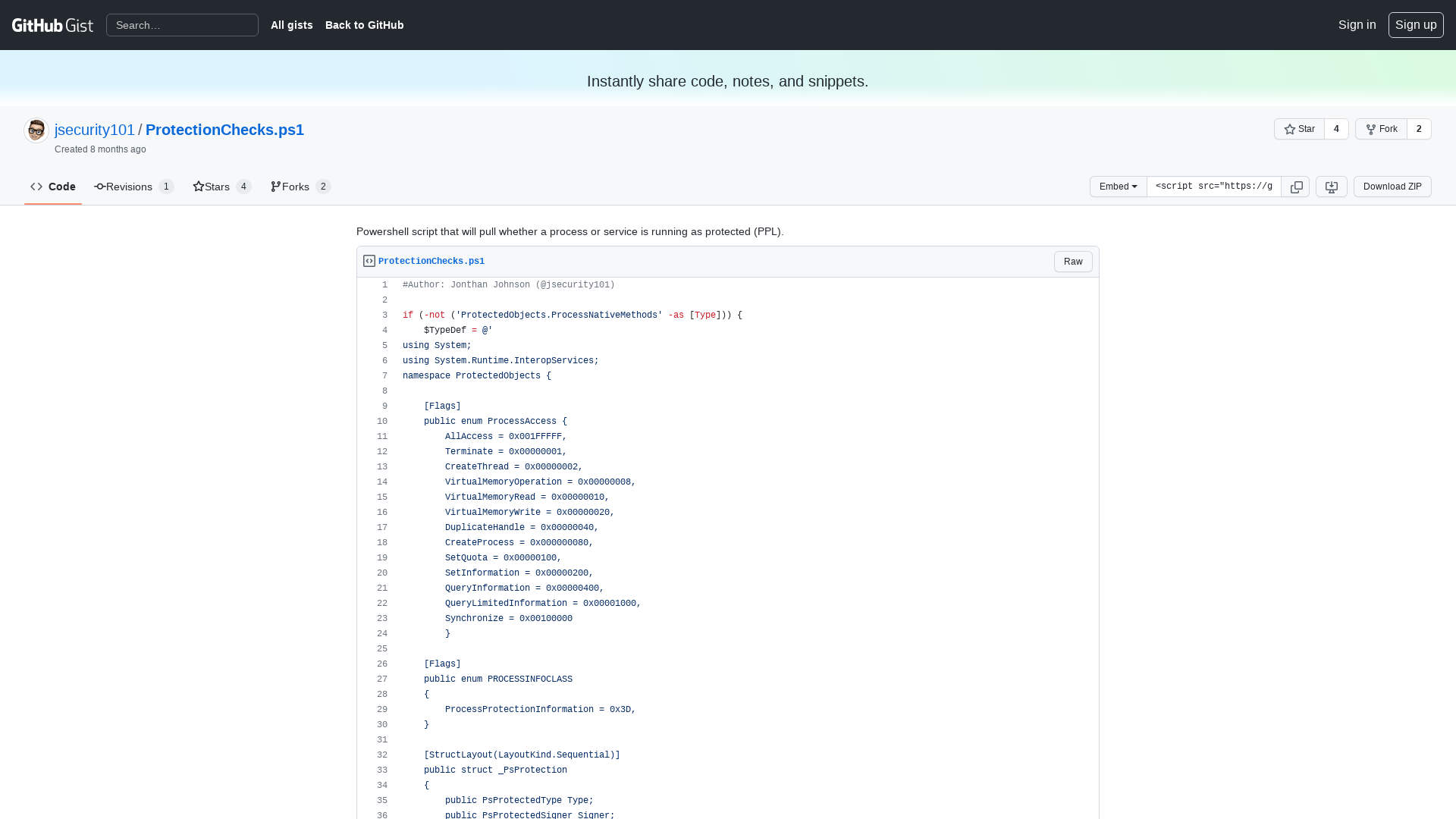The width and height of the screenshot is (1456, 819).
Task: Click 'QueryLimitedInformation = 0x00001000,' line
Action: tap(543, 604)
